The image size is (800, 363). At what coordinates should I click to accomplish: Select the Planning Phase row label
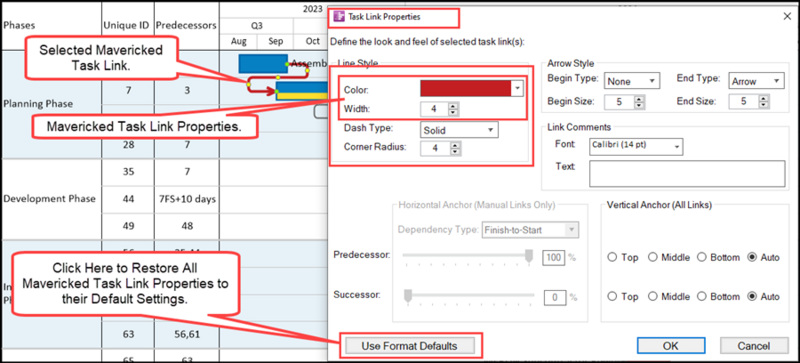click(x=38, y=104)
